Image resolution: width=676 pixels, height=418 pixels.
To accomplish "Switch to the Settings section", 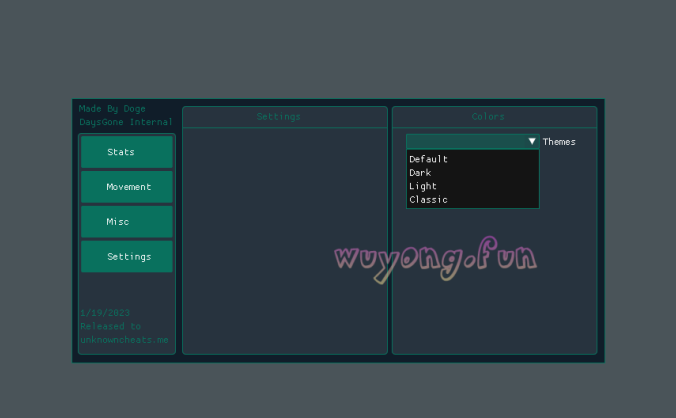I will 126,256.
